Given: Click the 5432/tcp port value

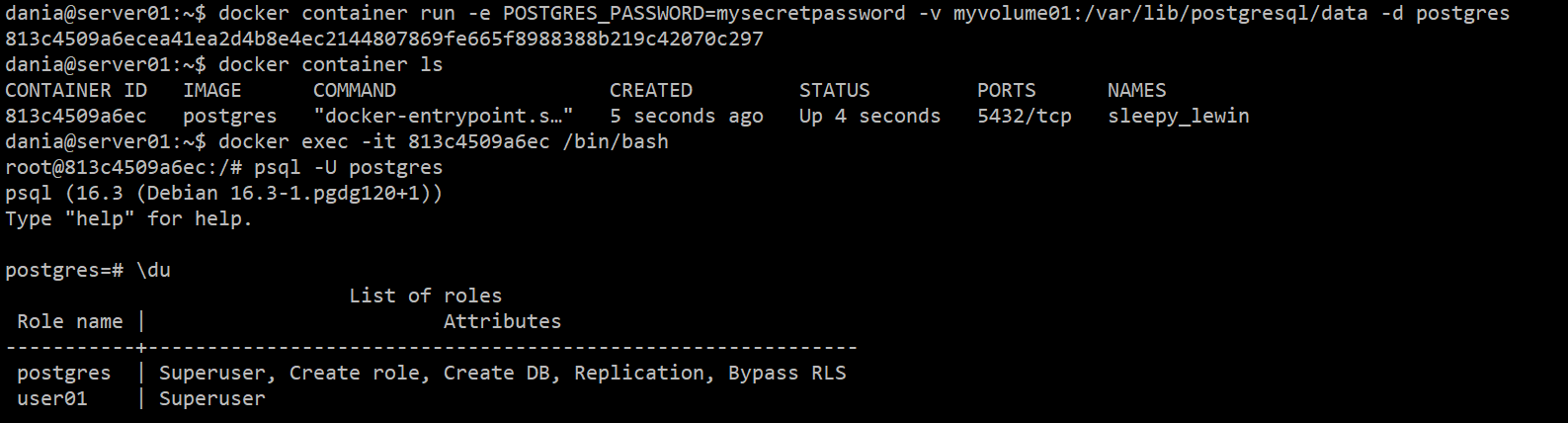Looking at the screenshot, I should (x=1024, y=116).
